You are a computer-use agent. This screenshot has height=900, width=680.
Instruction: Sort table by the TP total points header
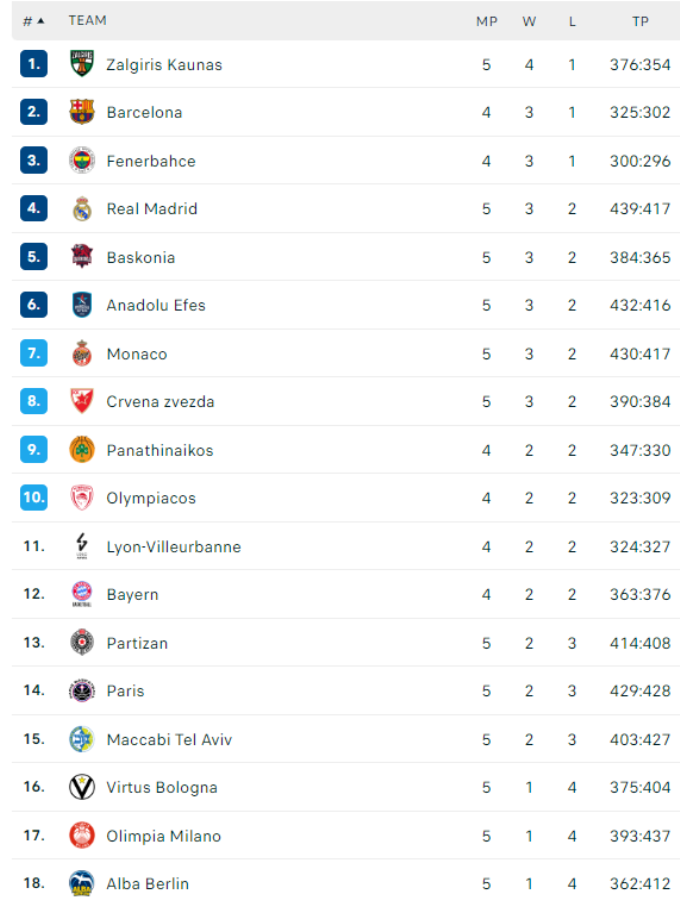[640, 21]
